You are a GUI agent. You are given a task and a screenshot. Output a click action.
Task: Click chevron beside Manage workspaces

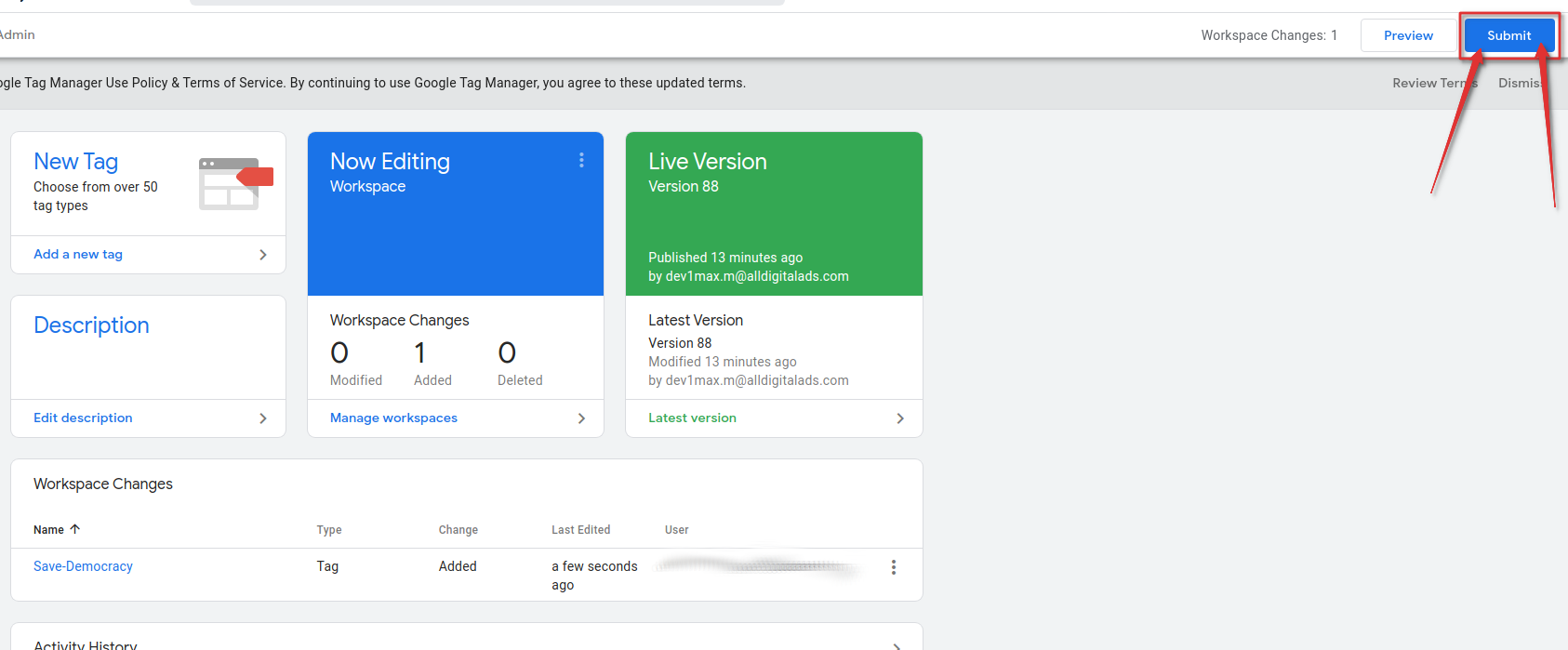coord(581,418)
